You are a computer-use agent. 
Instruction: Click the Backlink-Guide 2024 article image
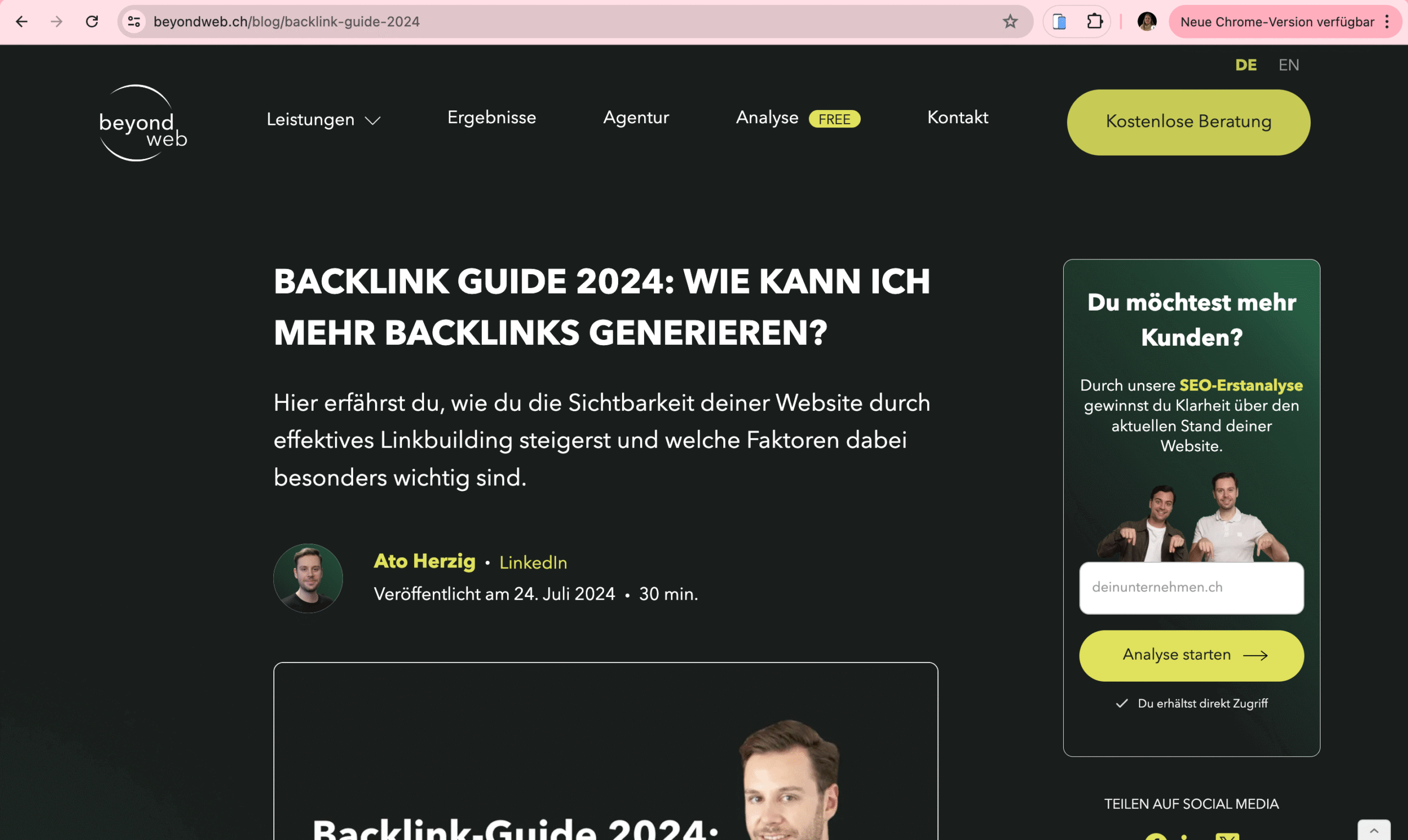point(605,751)
